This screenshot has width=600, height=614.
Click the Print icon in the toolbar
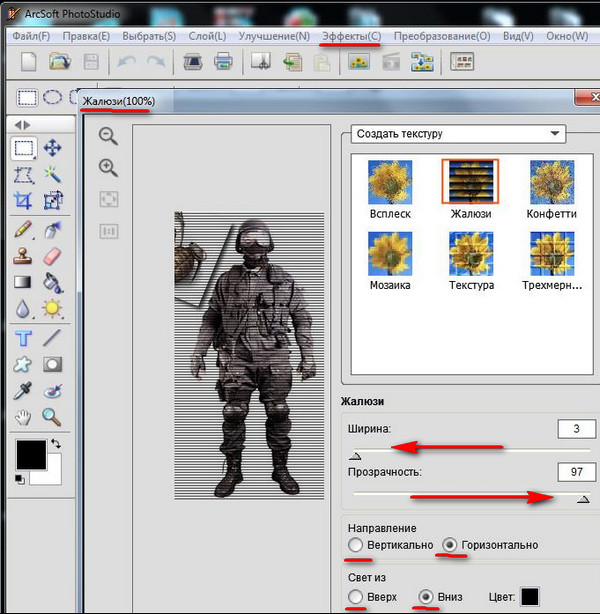(223, 62)
